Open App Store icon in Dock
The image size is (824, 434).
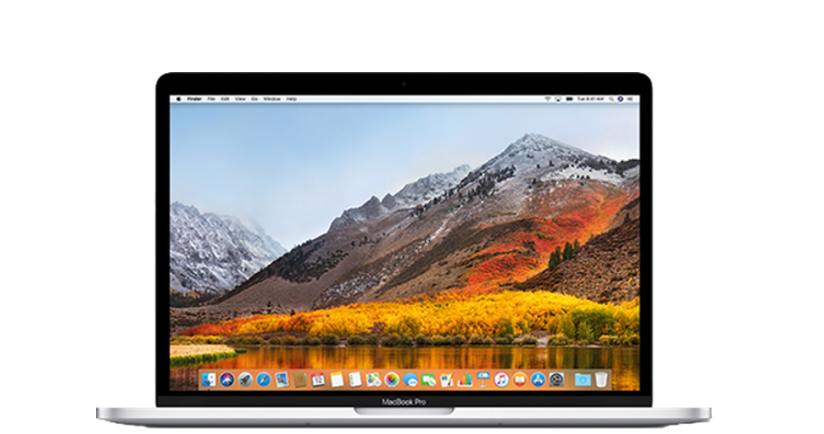(x=538, y=379)
